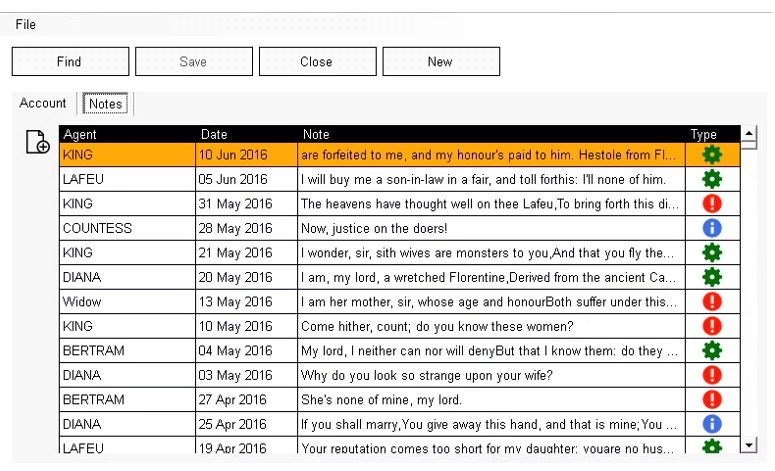Click the Agent column header

[80, 134]
